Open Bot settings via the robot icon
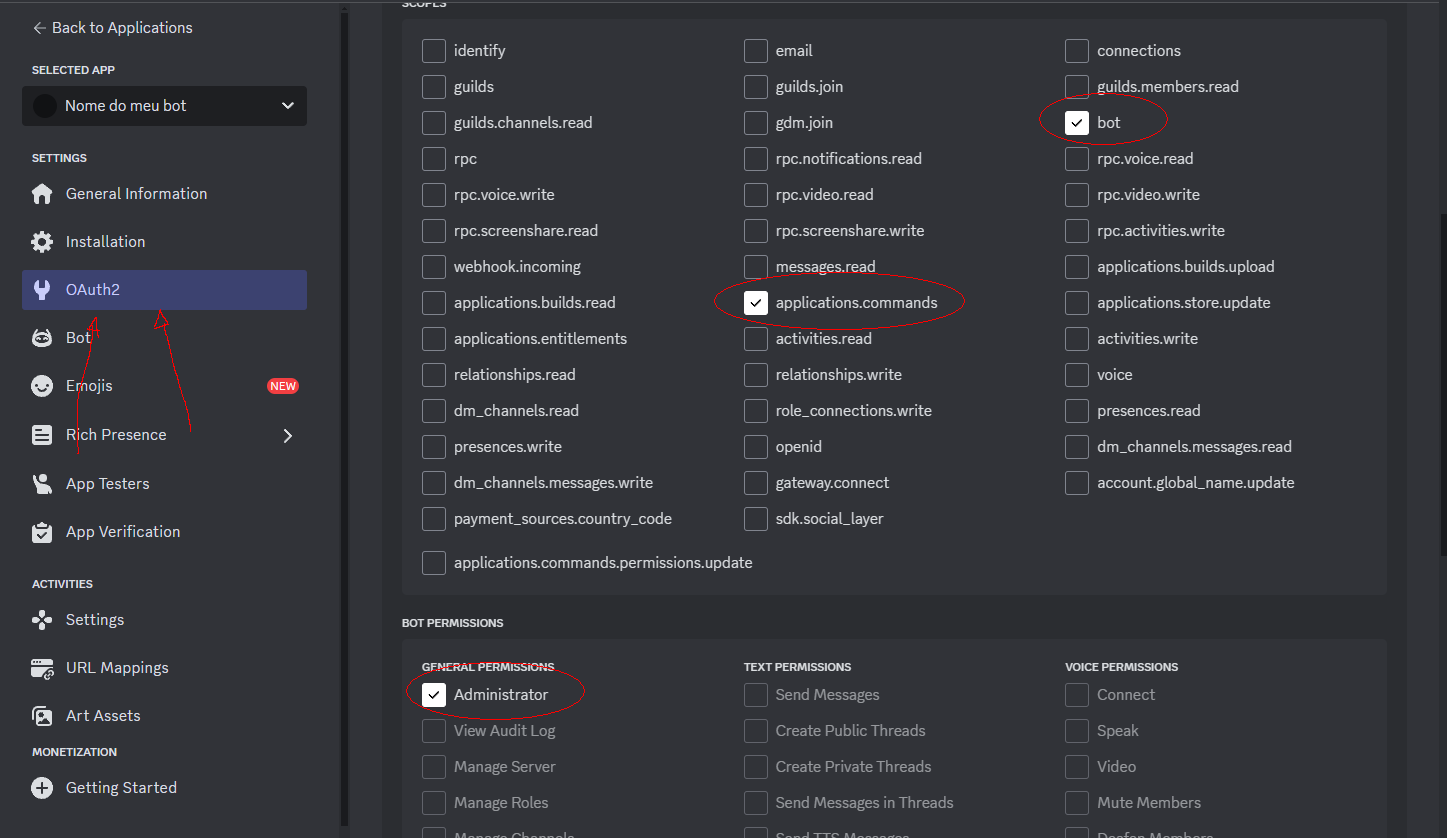Viewport: 1447px width, 838px height. point(42,337)
